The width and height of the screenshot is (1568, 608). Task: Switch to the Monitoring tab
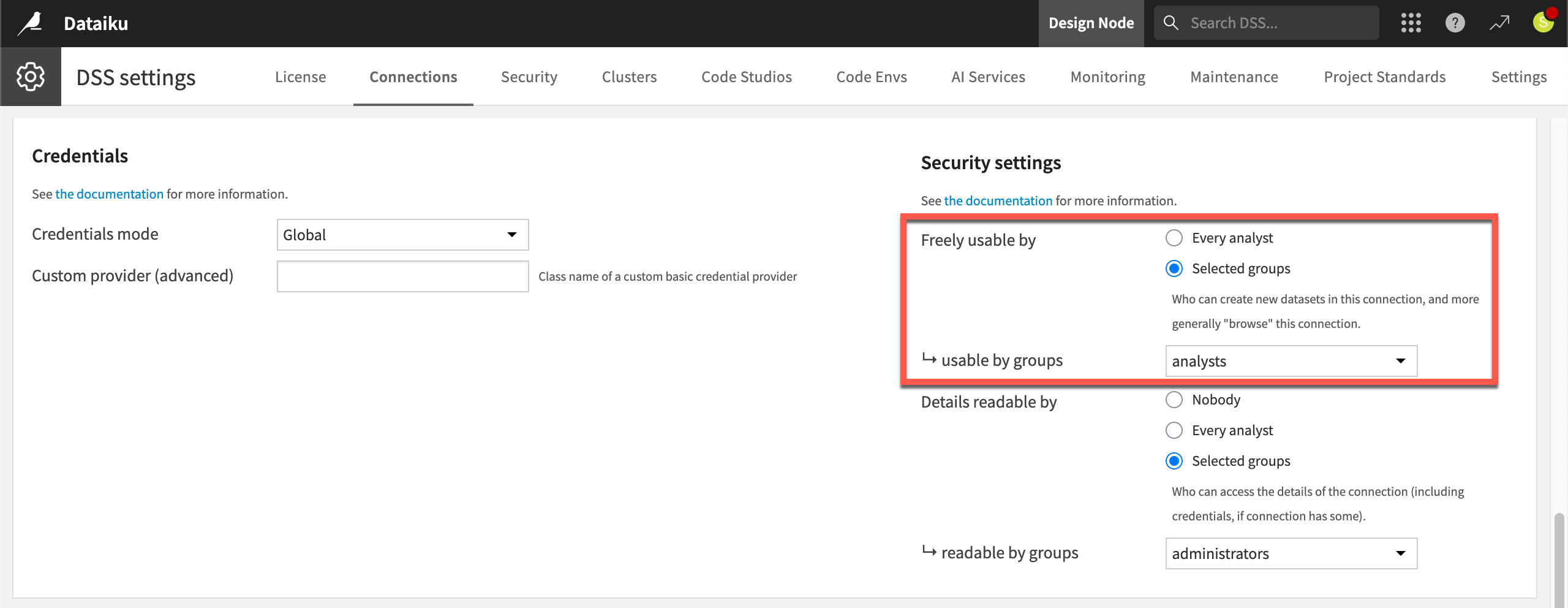click(x=1107, y=77)
